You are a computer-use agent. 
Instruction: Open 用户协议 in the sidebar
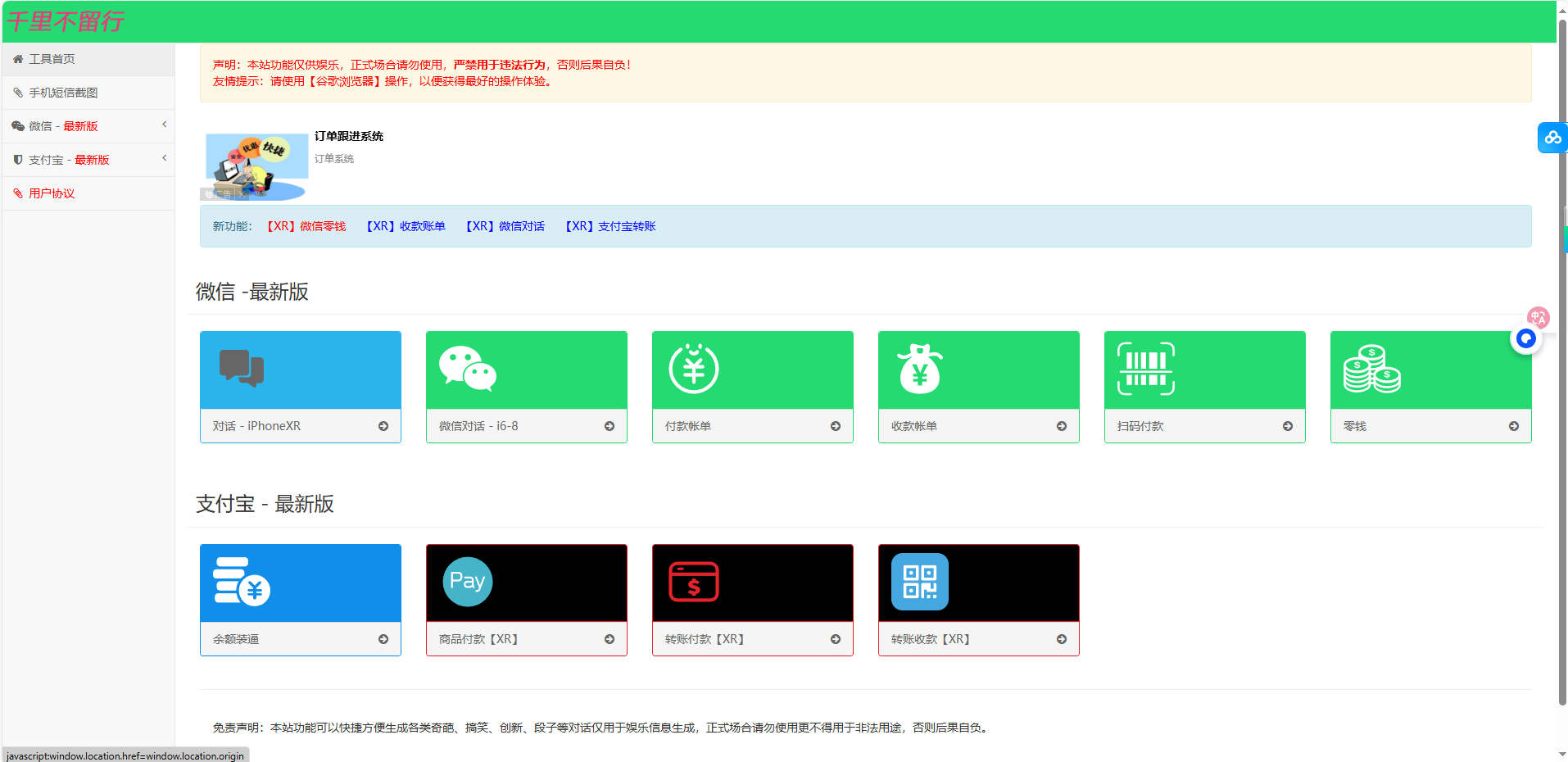coord(88,193)
